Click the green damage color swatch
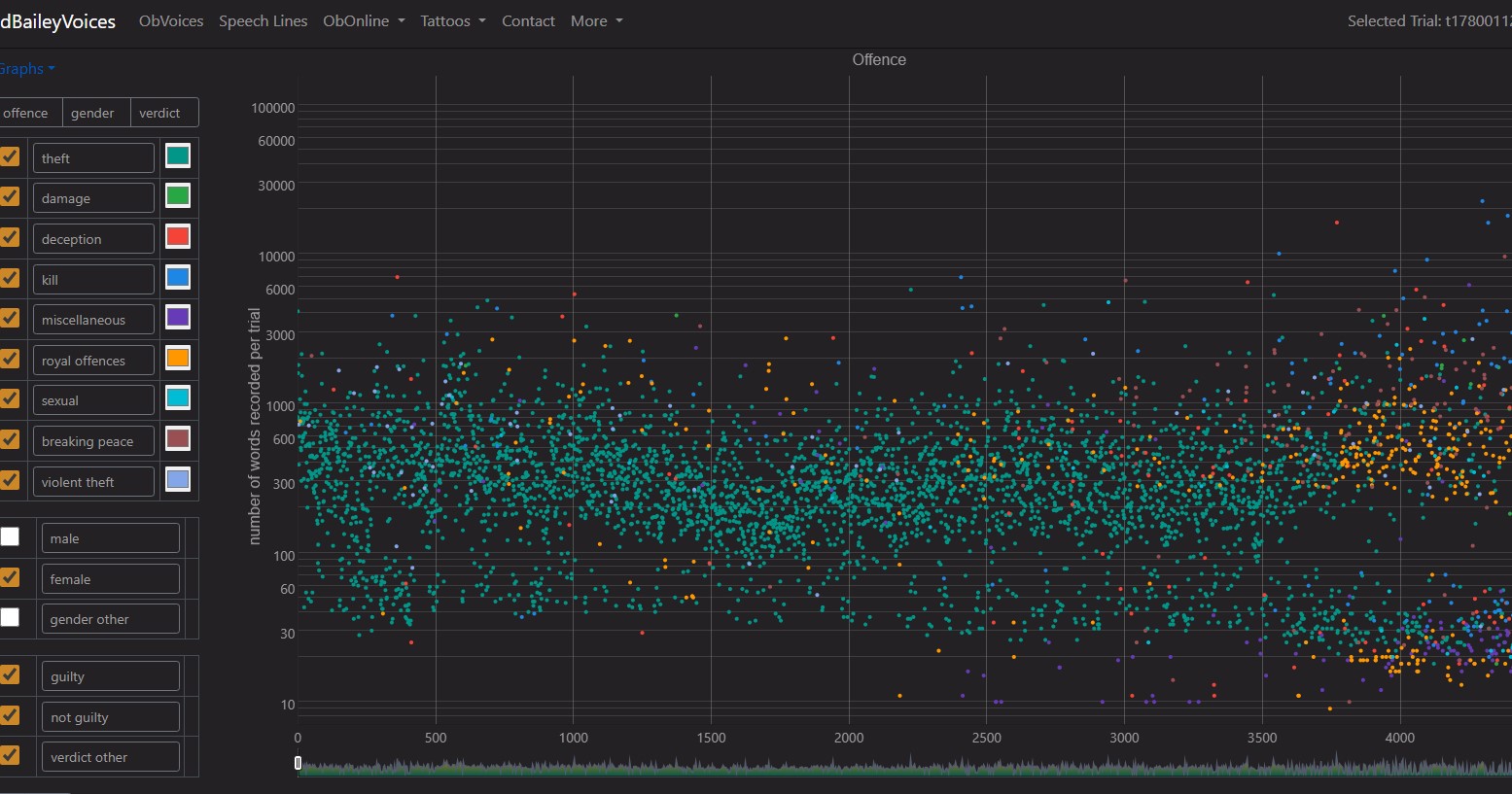 [x=177, y=196]
